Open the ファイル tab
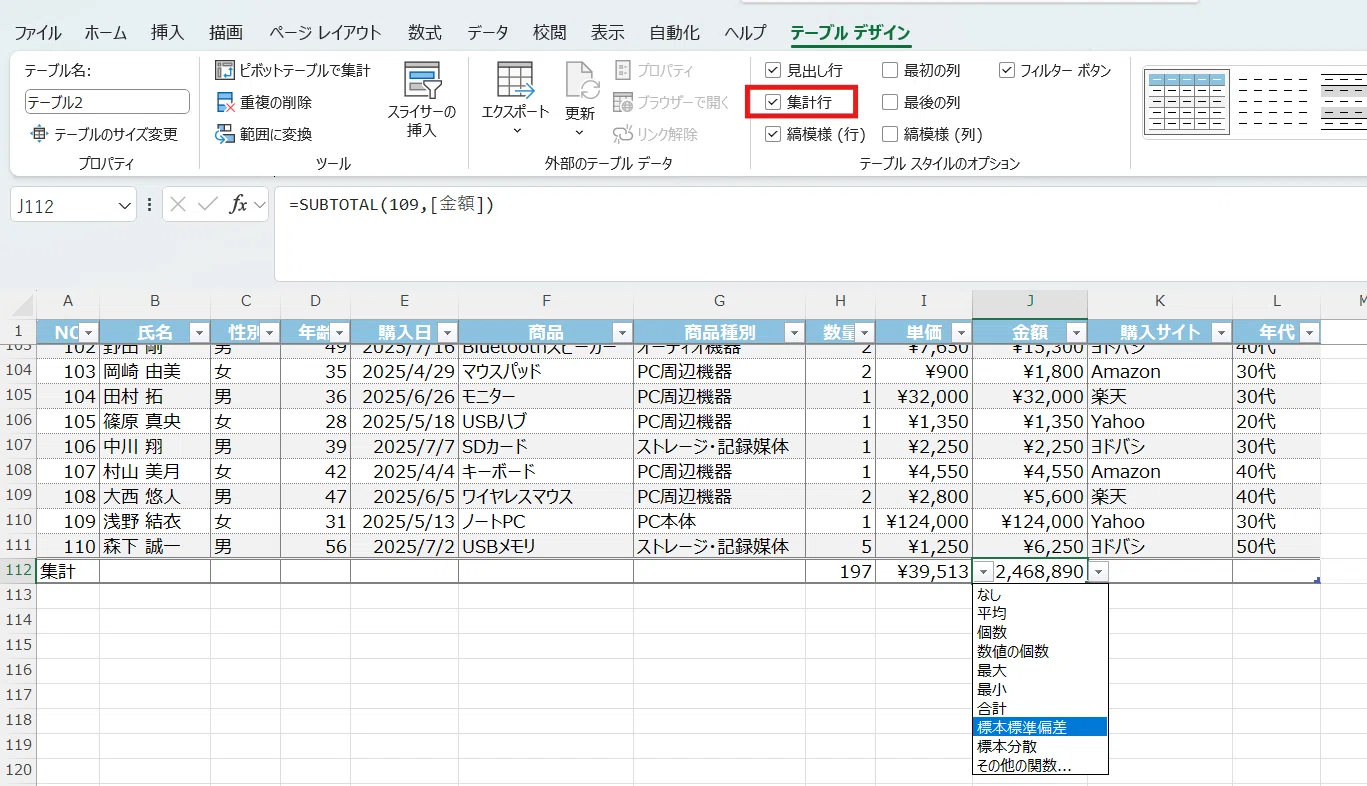The image size is (1367, 786). pyautogui.click(x=37, y=33)
